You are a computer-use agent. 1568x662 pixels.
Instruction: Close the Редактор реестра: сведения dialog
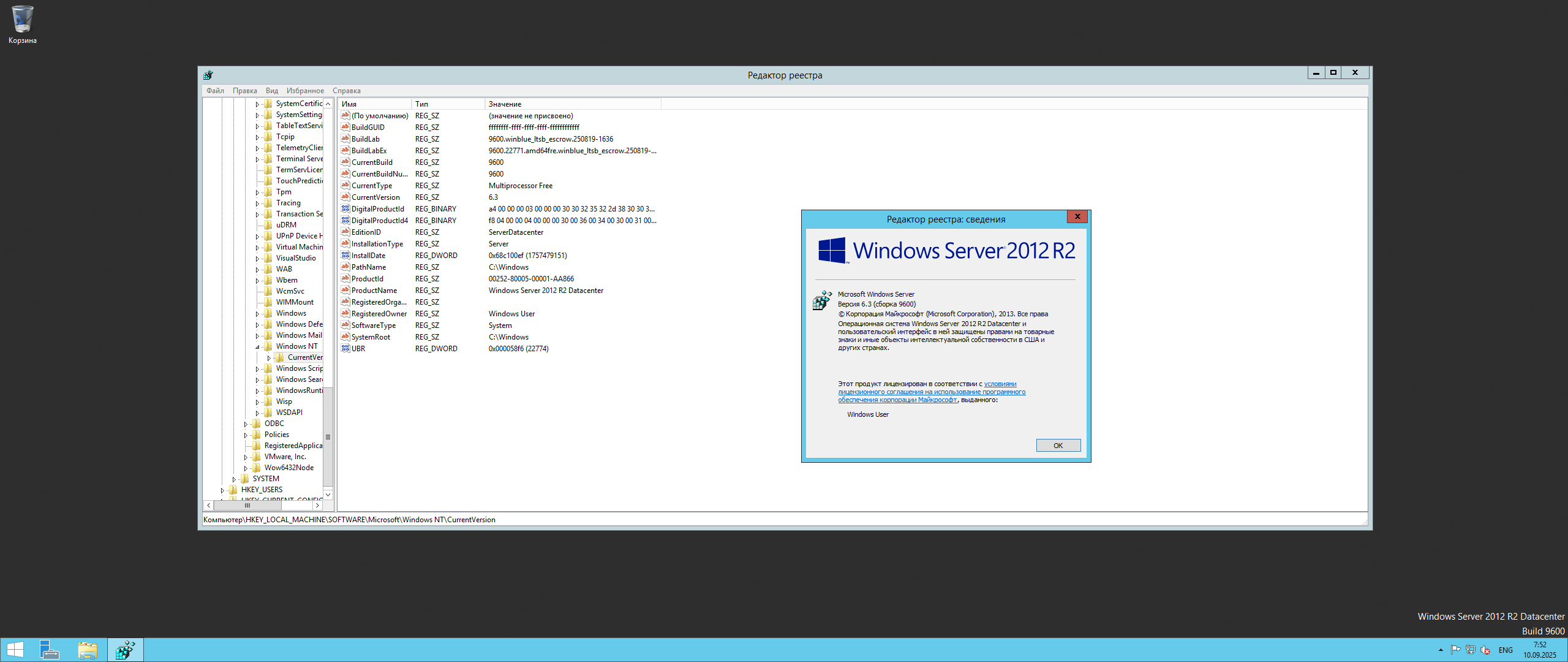[x=1077, y=216]
